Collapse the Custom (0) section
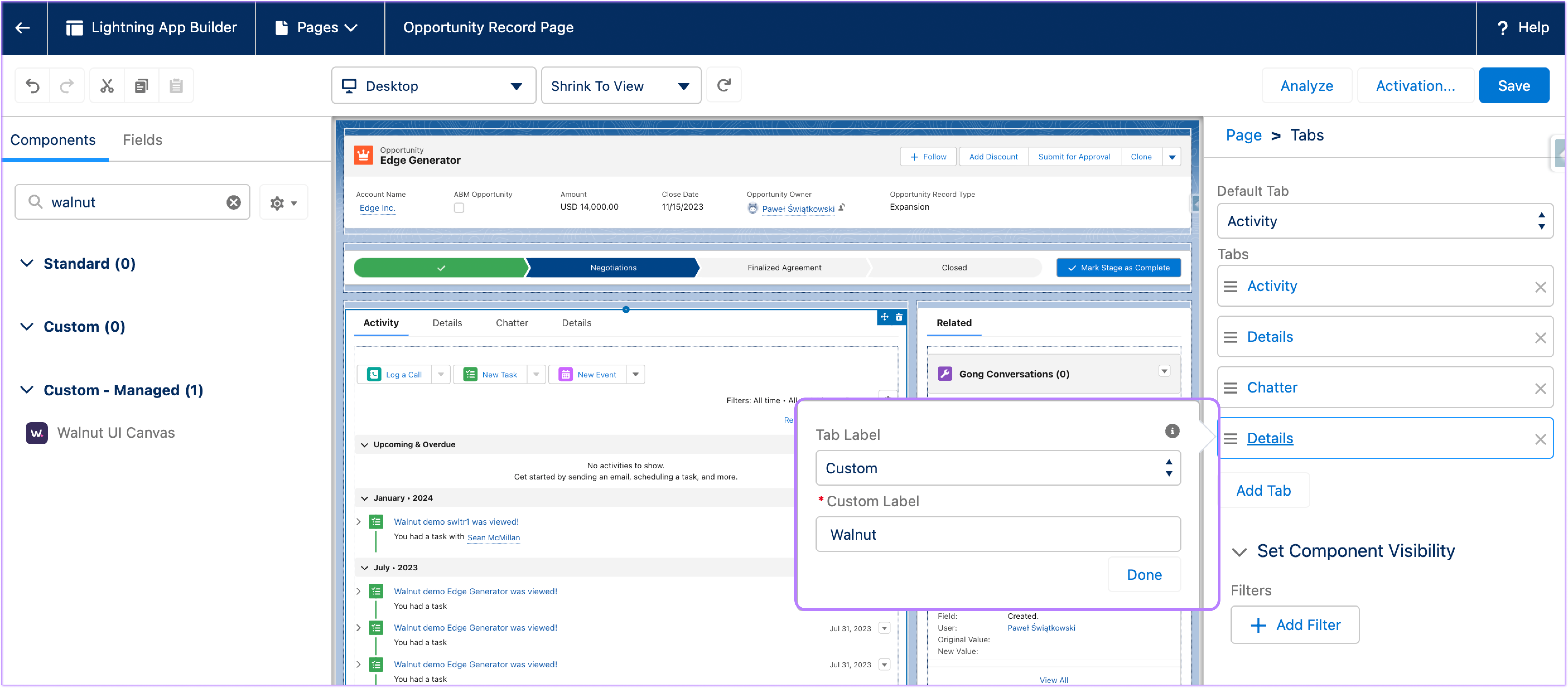The height and width of the screenshot is (688, 1568). point(27,327)
